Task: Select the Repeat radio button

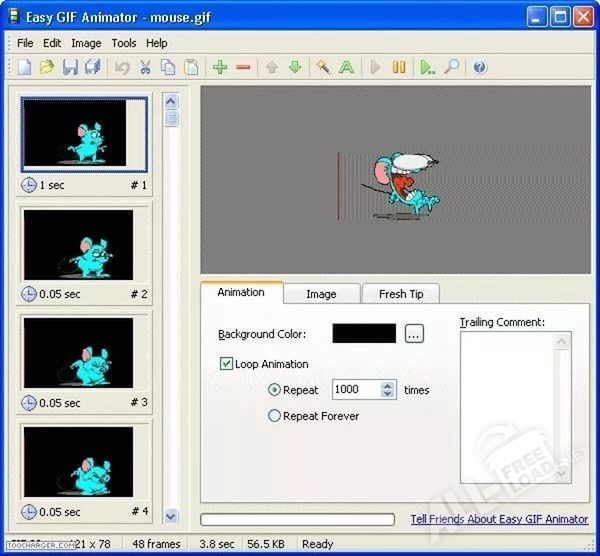Action: point(275,390)
